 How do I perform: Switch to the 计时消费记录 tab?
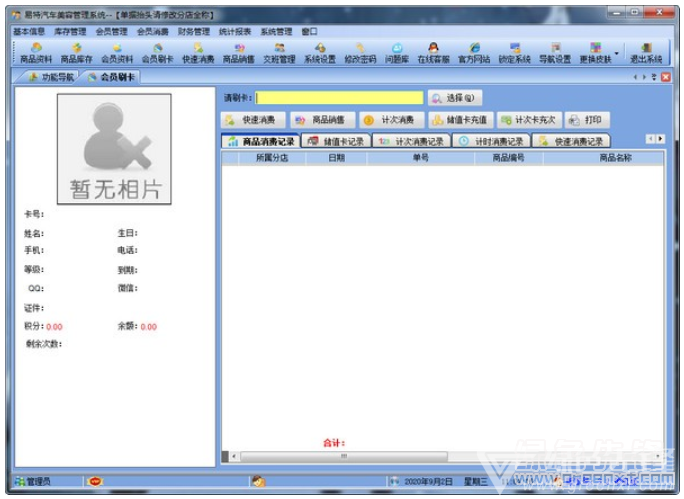pos(491,141)
